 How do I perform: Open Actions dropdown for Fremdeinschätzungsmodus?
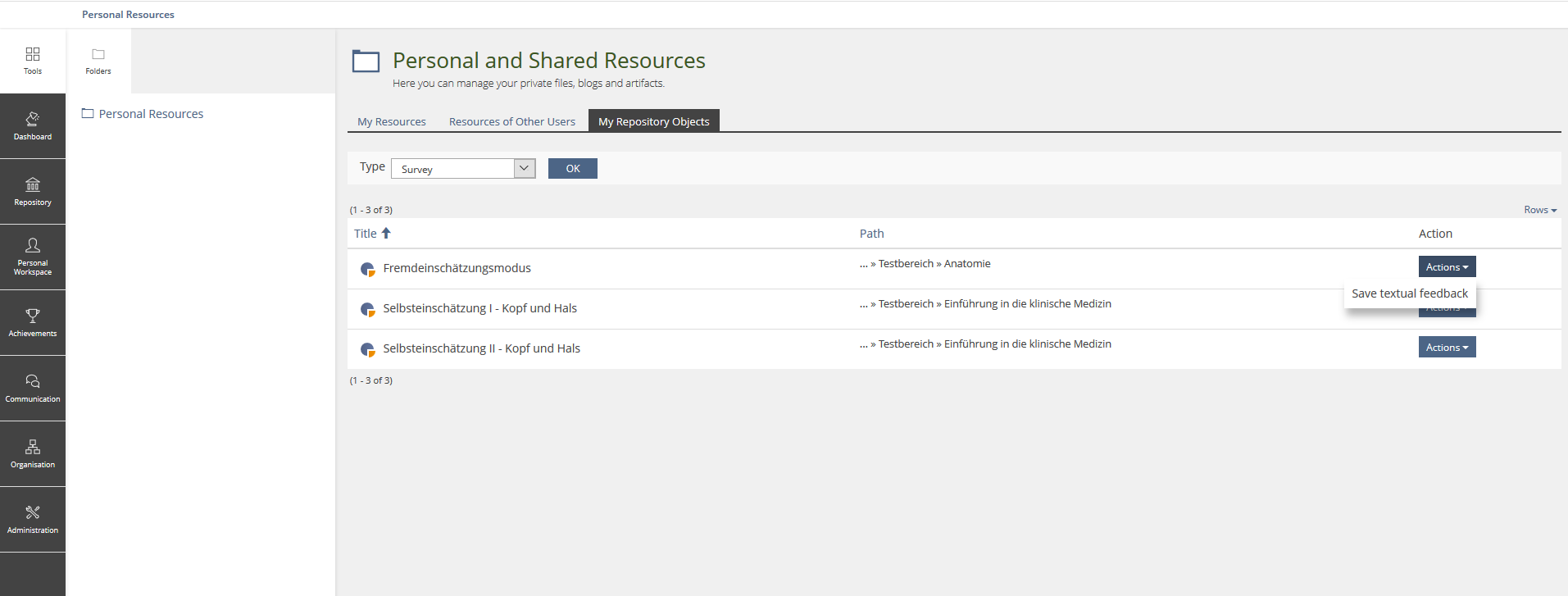[x=1447, y=266]
